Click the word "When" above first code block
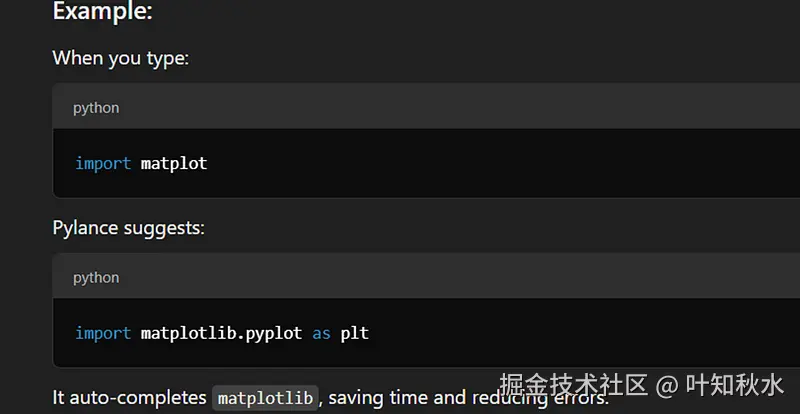Screen dimensions: 800x414 [x=78, y=58]
